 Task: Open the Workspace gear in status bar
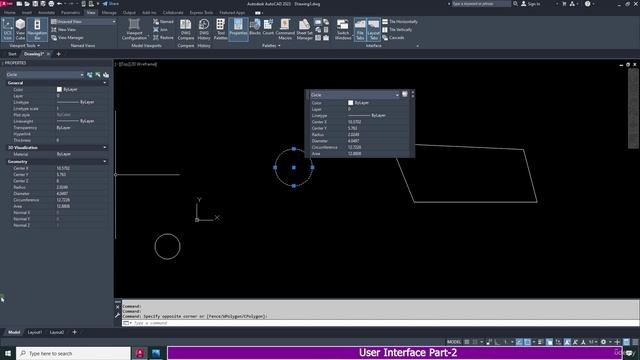click(603, 342)
